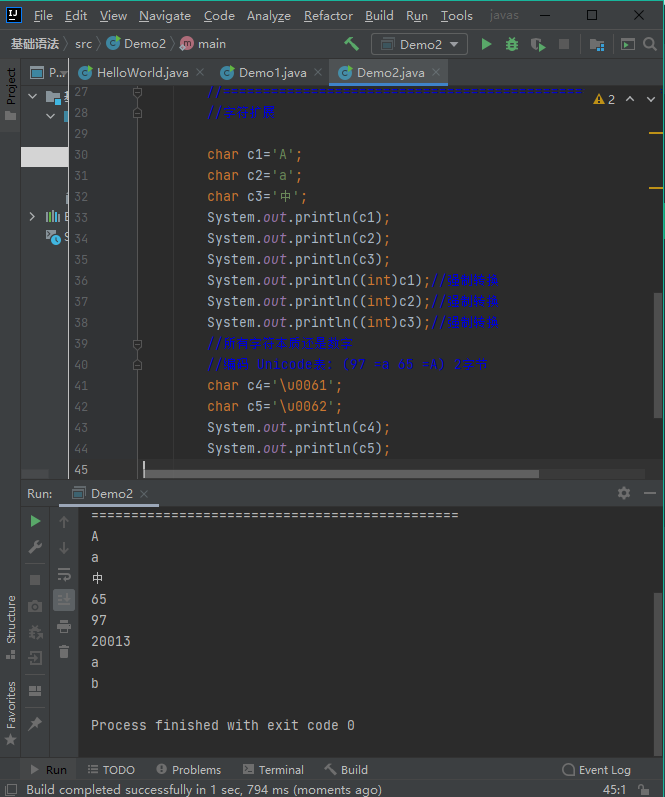
Task: Open the Structure side panel
Action: (x=11, y=626)
